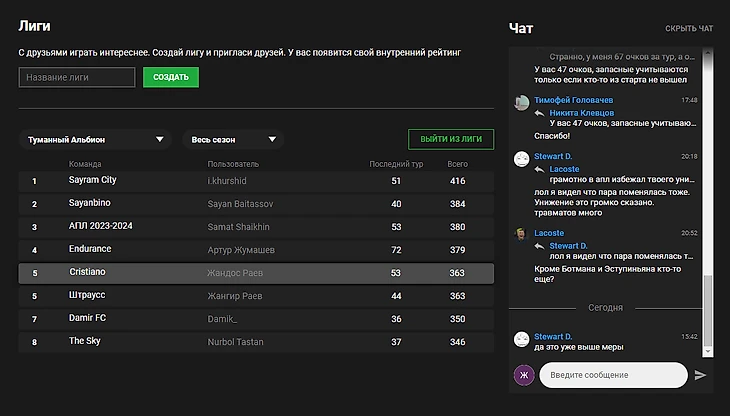Click the Введите сообщение chat input

click(x=612, y=375)
